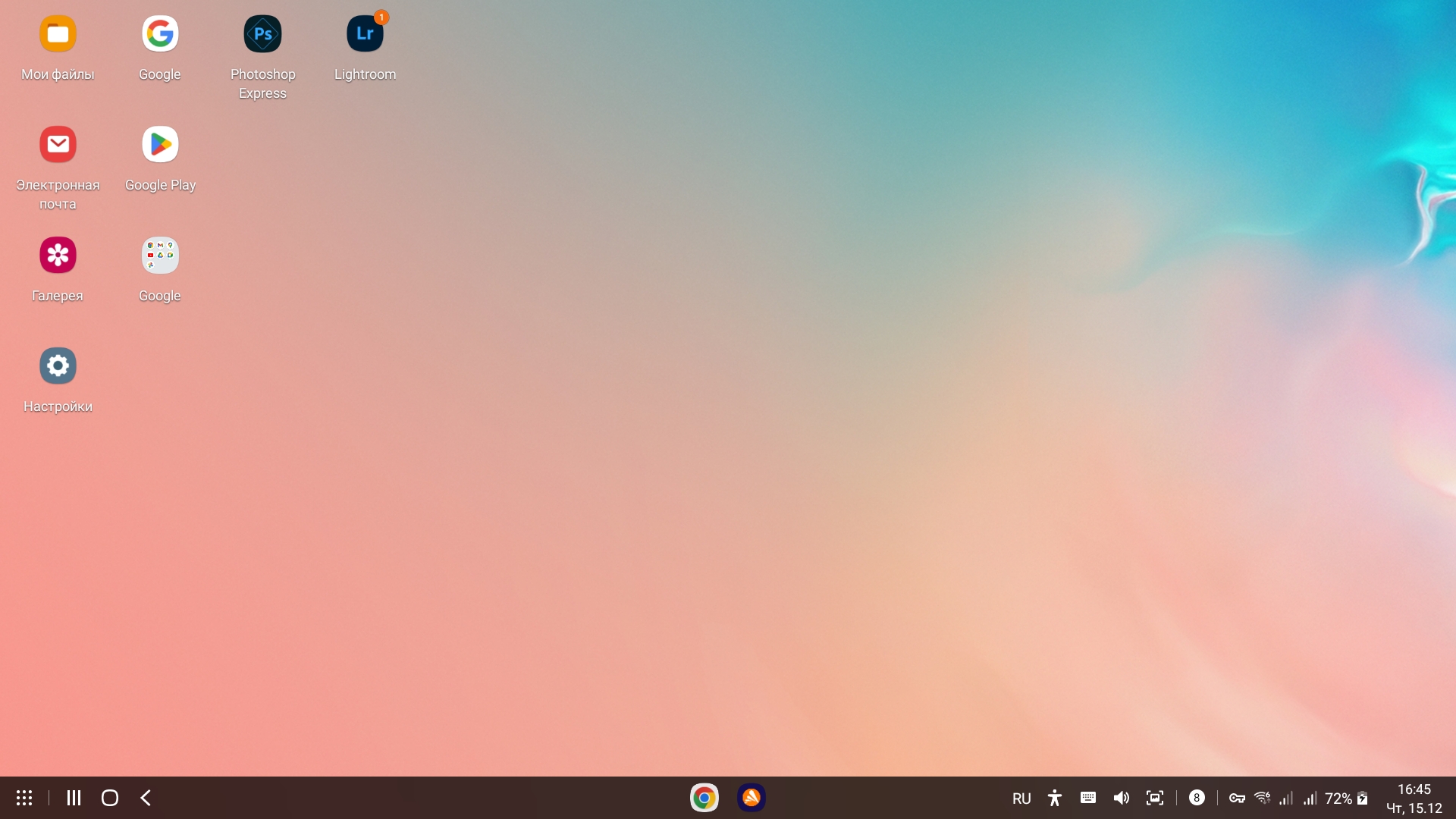Expand language selector RU dropdown
1456x819 pixels.
pos(1019,797)
